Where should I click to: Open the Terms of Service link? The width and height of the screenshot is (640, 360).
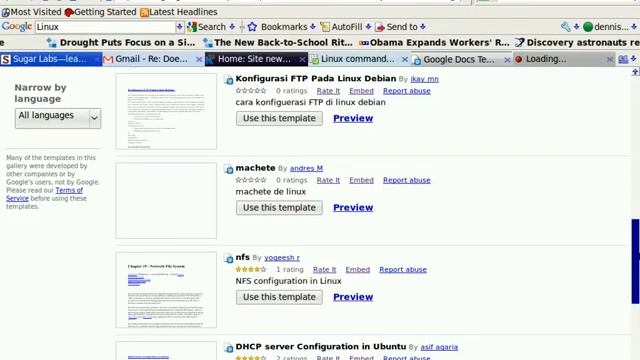pyautogui.click(x=44, y=194)
